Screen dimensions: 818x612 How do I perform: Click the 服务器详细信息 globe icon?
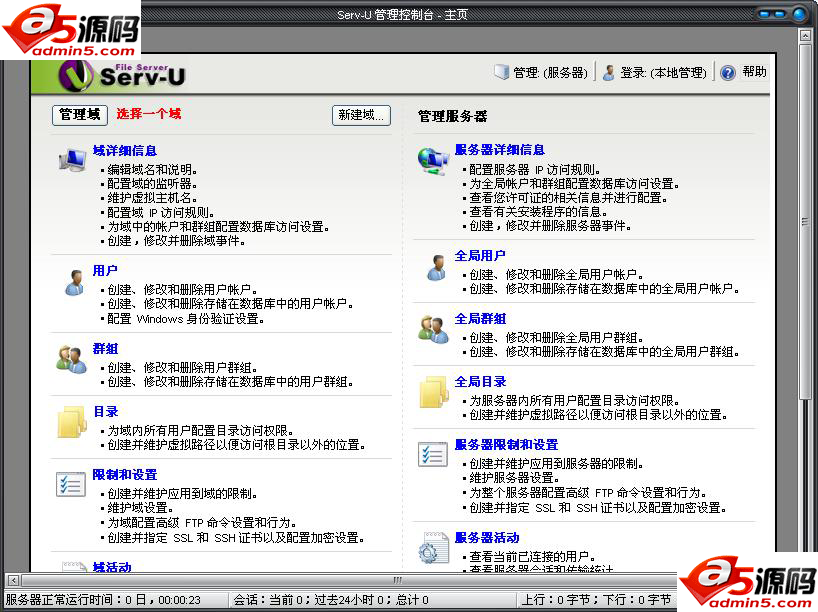click(433, 161)
